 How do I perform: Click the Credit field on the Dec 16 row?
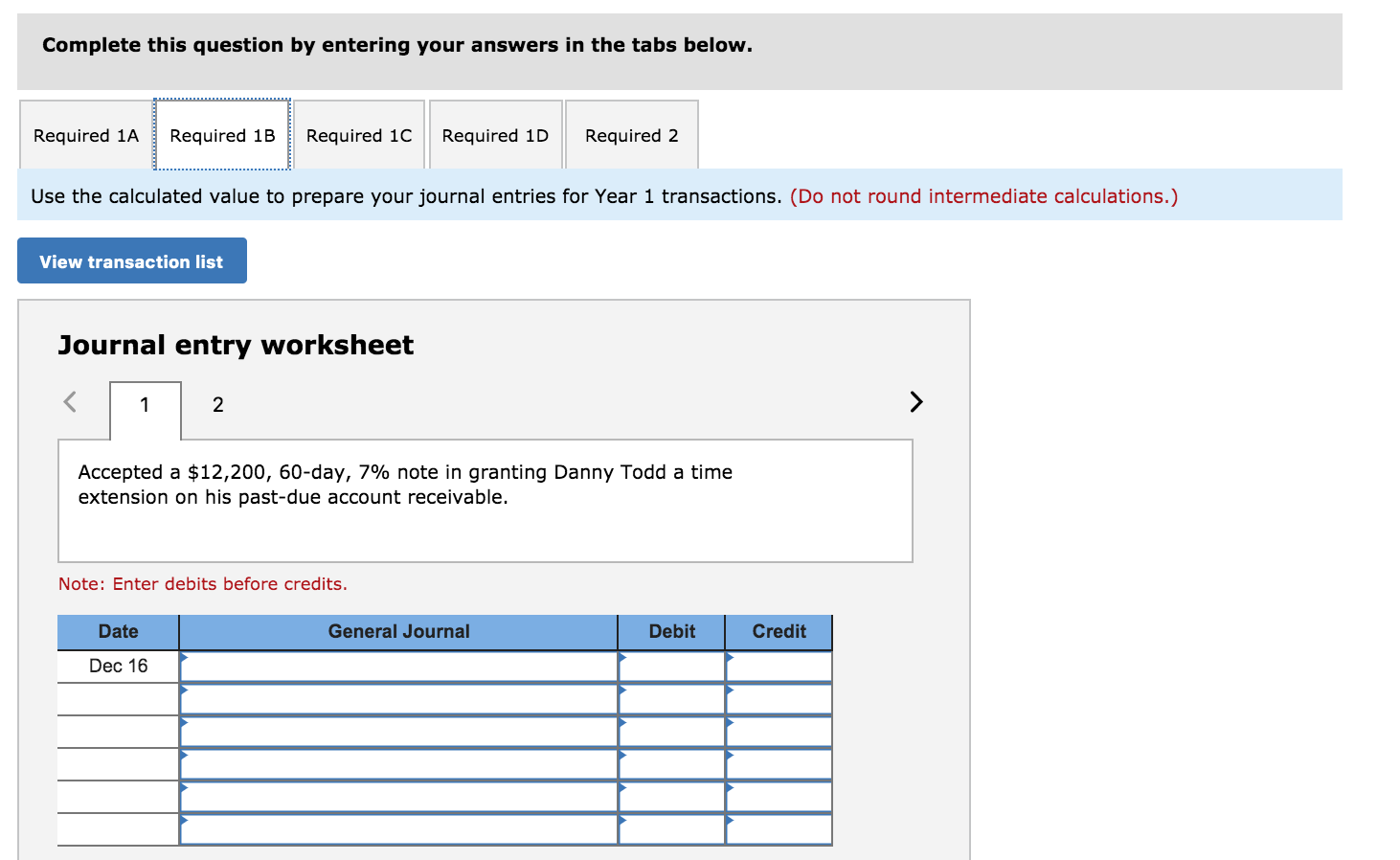779,666
